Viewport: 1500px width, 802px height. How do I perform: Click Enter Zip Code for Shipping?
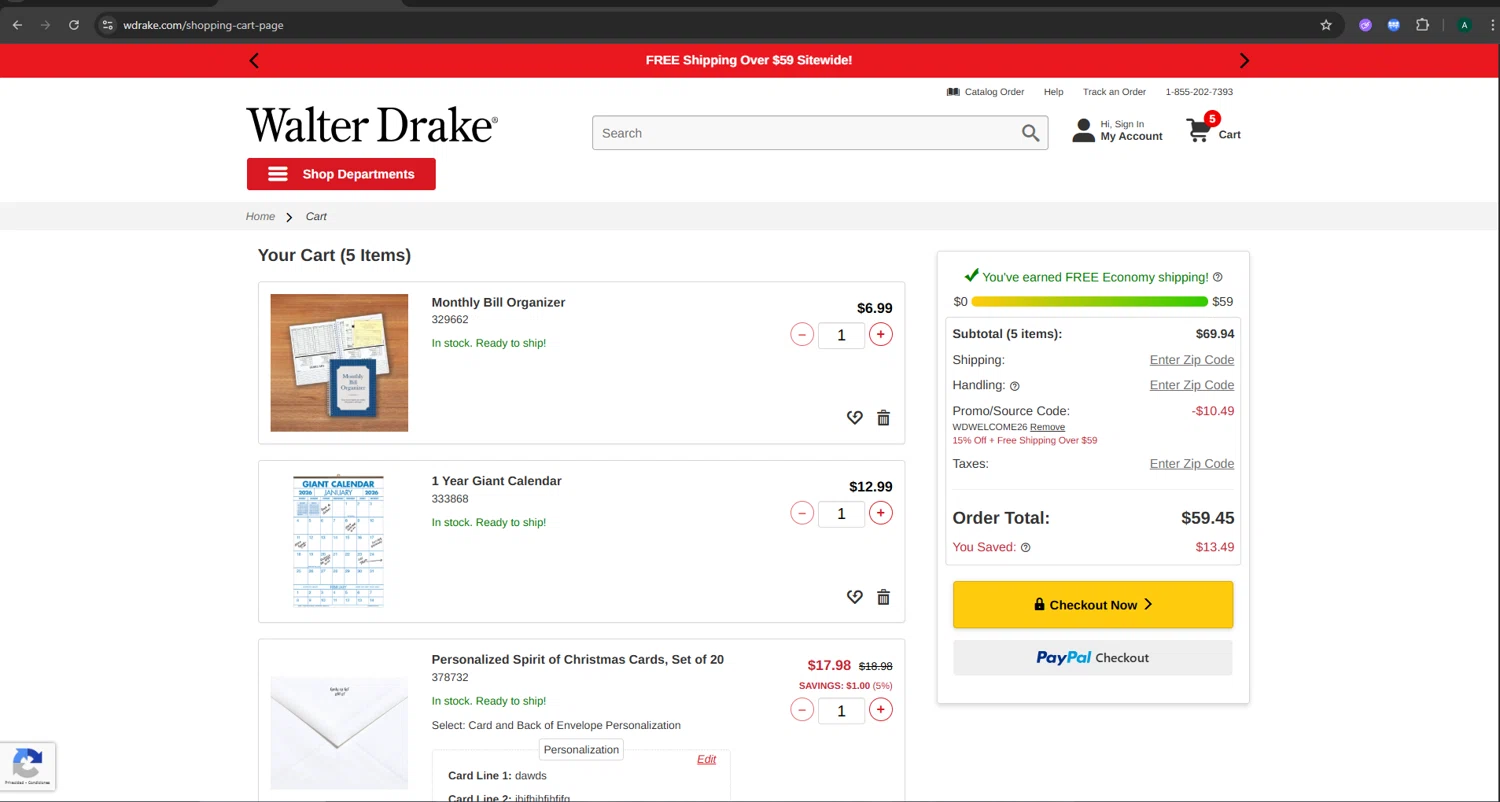pos(1191,360)
